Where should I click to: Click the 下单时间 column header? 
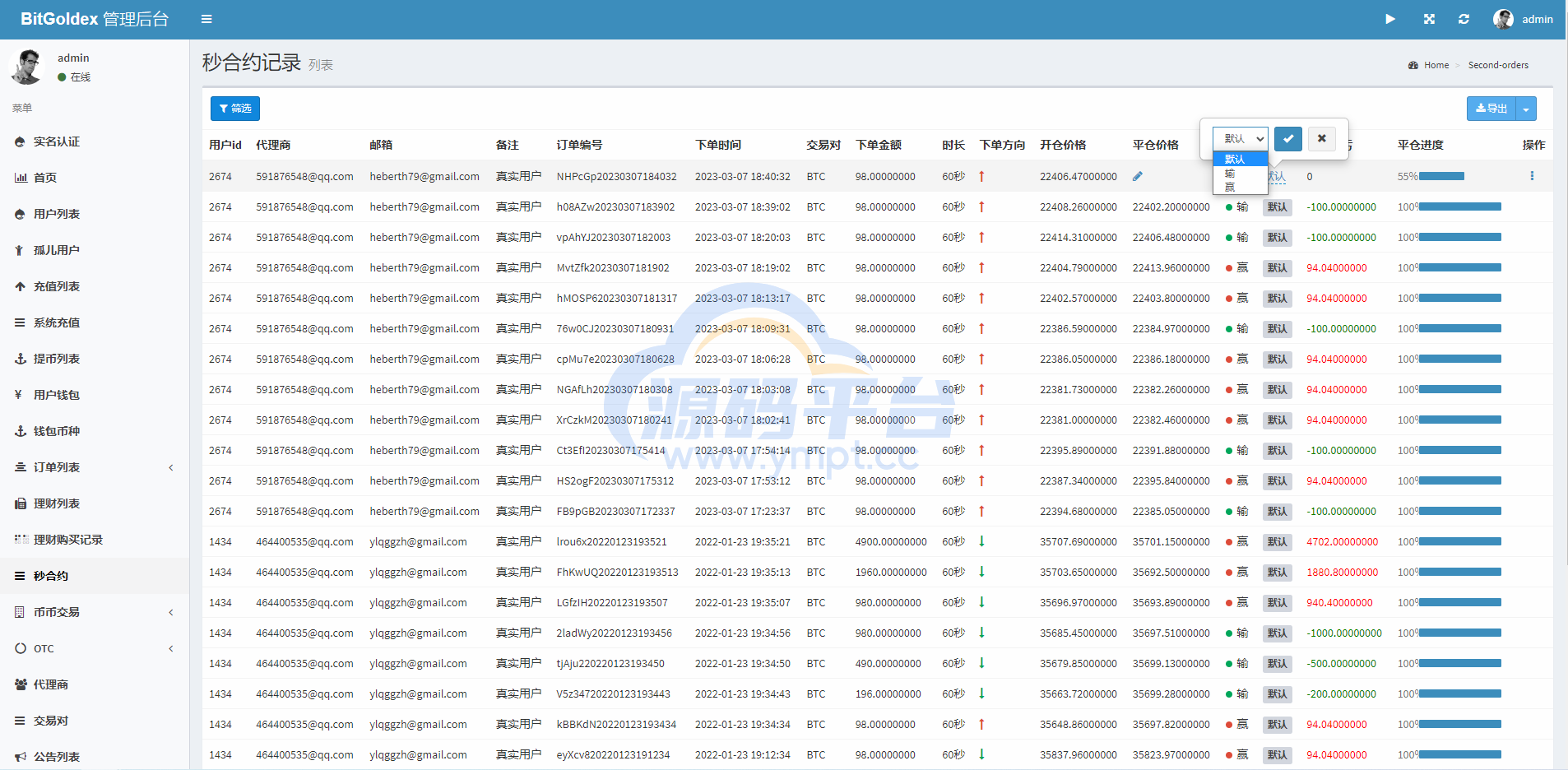point(718,145)
